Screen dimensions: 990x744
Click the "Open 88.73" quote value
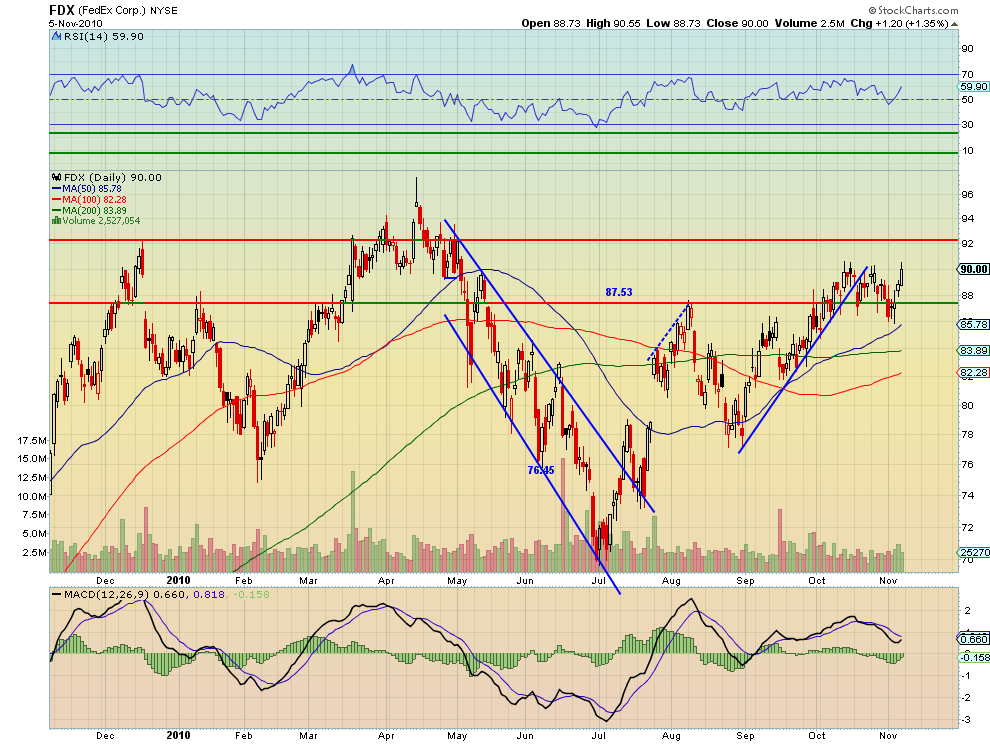coord(551,23)
